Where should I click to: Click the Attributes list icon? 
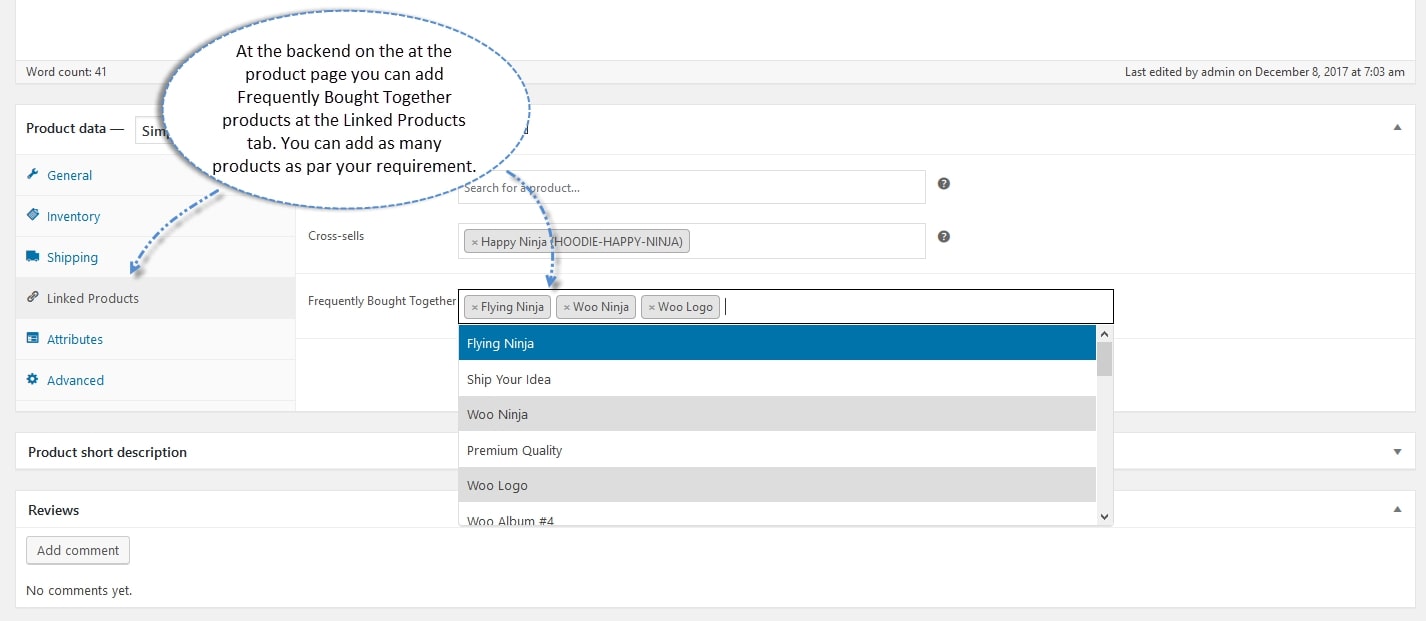click(33, 339)
